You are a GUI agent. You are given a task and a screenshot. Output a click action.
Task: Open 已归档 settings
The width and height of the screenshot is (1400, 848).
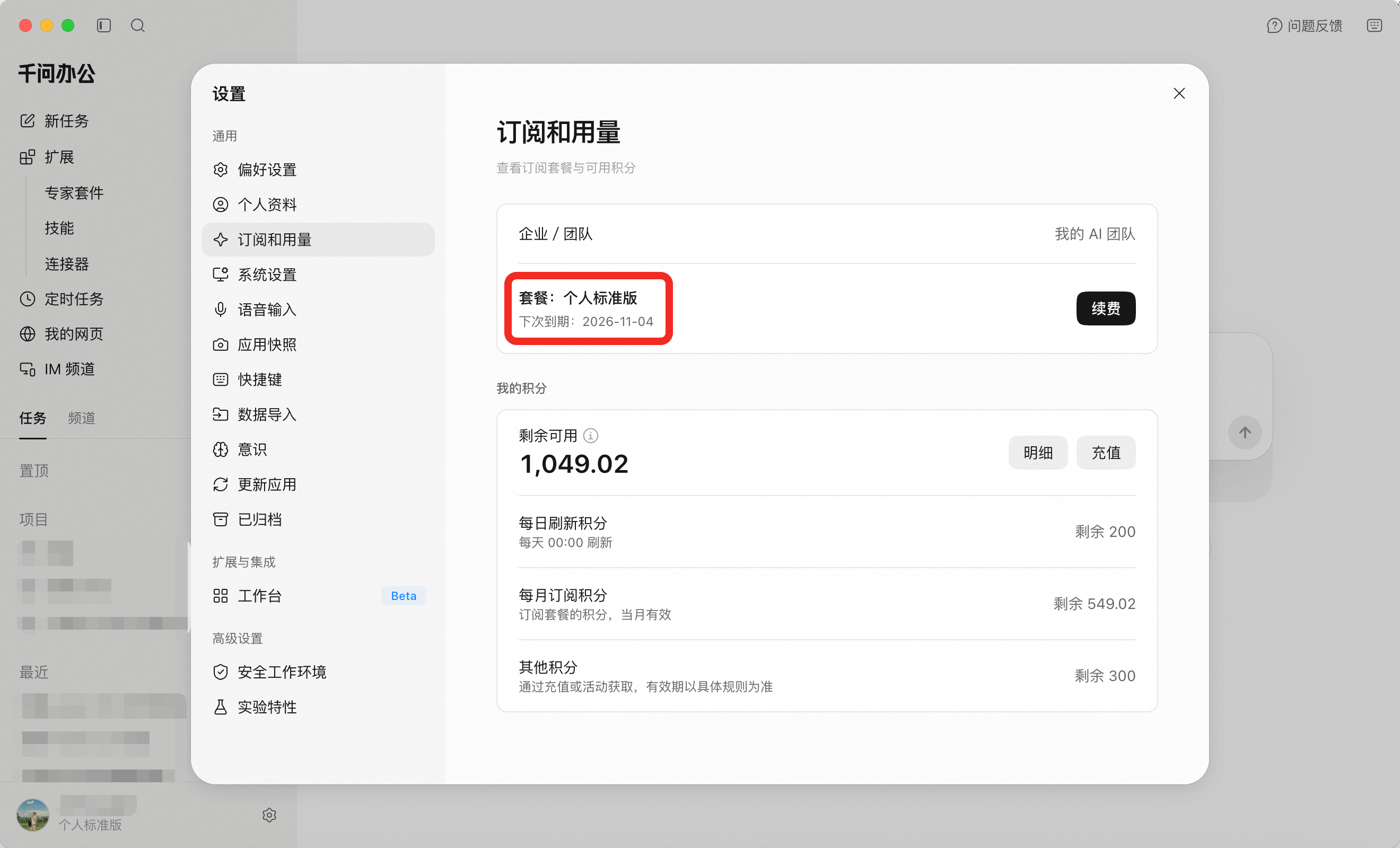point(318,520)
